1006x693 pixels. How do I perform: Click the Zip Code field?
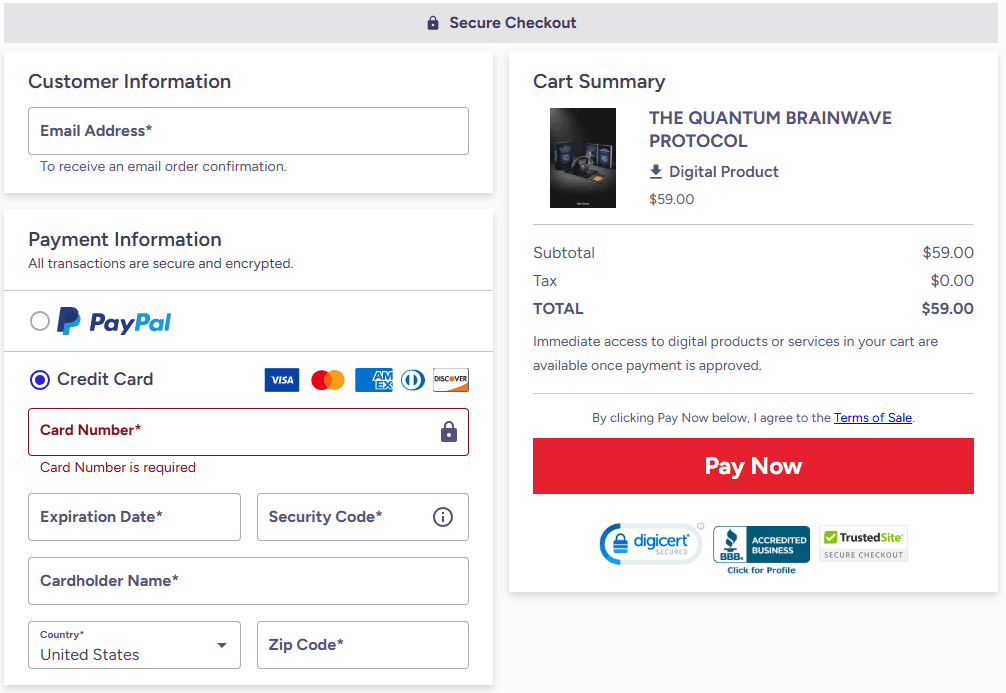[362, 645]
